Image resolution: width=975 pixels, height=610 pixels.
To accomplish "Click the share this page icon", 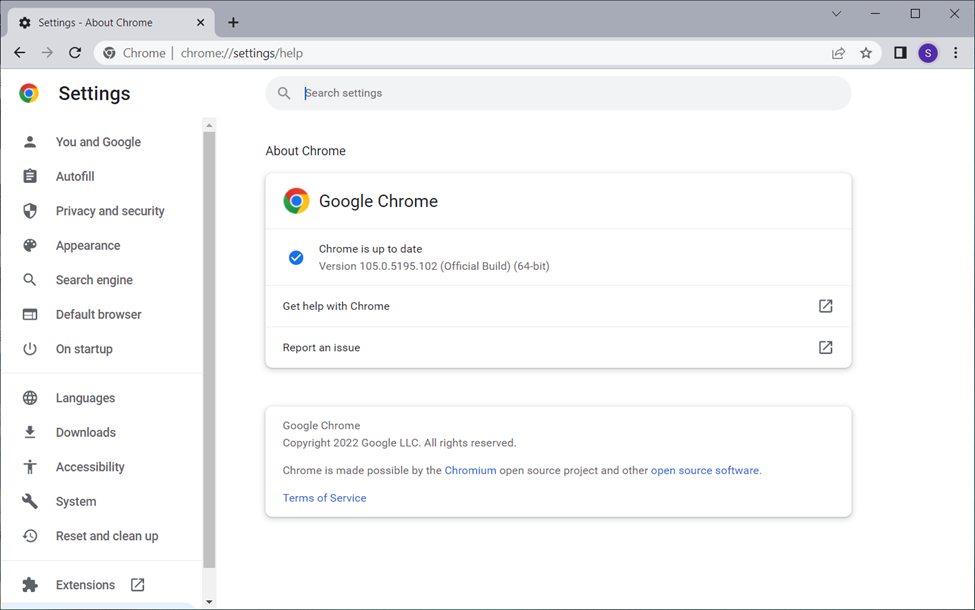I will 838,53.
